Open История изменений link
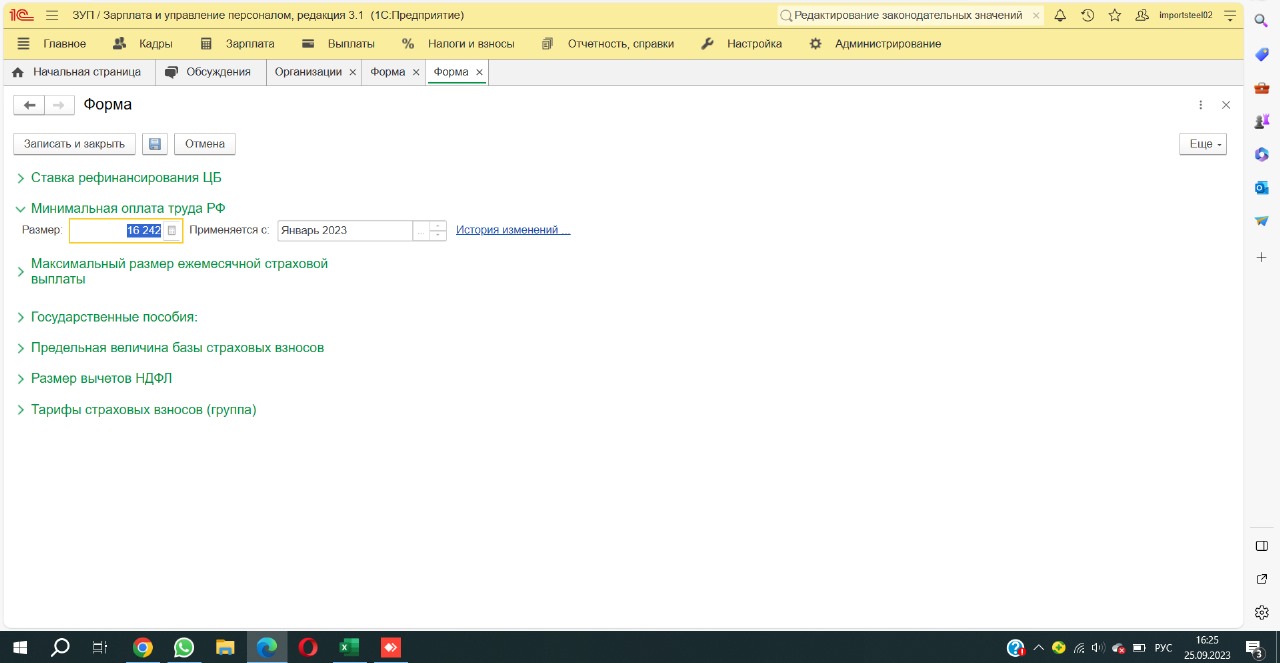1280x663 pixels. 512,230
